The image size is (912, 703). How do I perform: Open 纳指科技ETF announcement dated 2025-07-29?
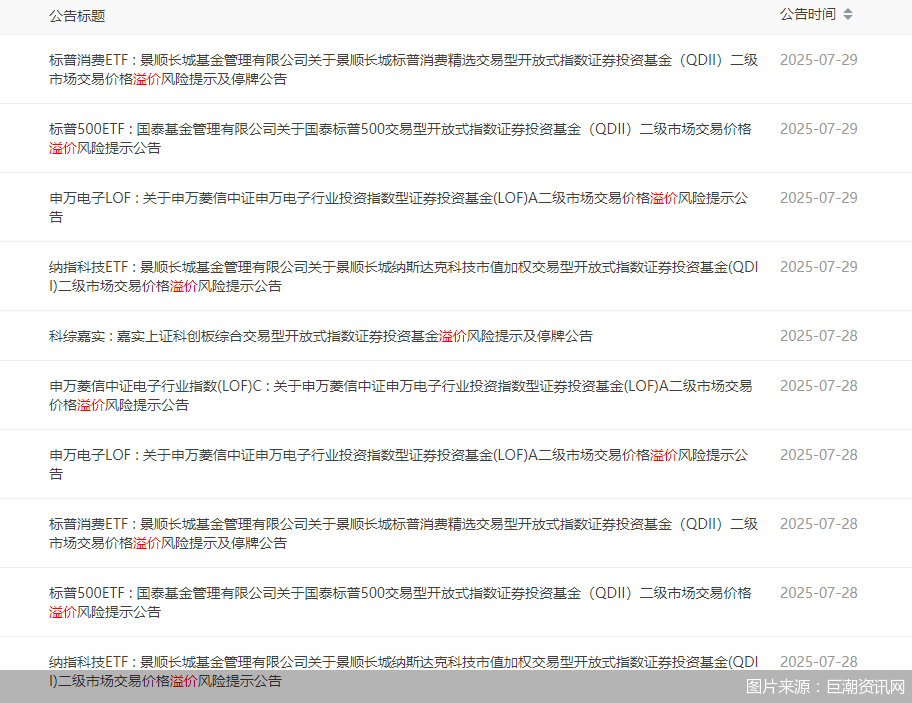click(x=404, y=277)
